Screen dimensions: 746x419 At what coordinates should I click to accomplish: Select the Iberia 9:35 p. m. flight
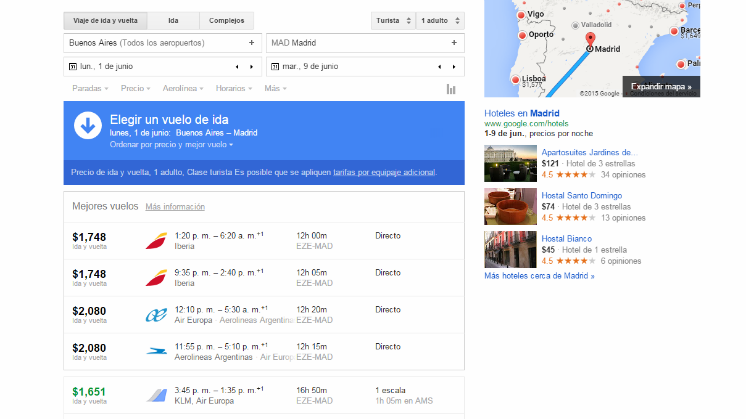click(x=264, y=278)
